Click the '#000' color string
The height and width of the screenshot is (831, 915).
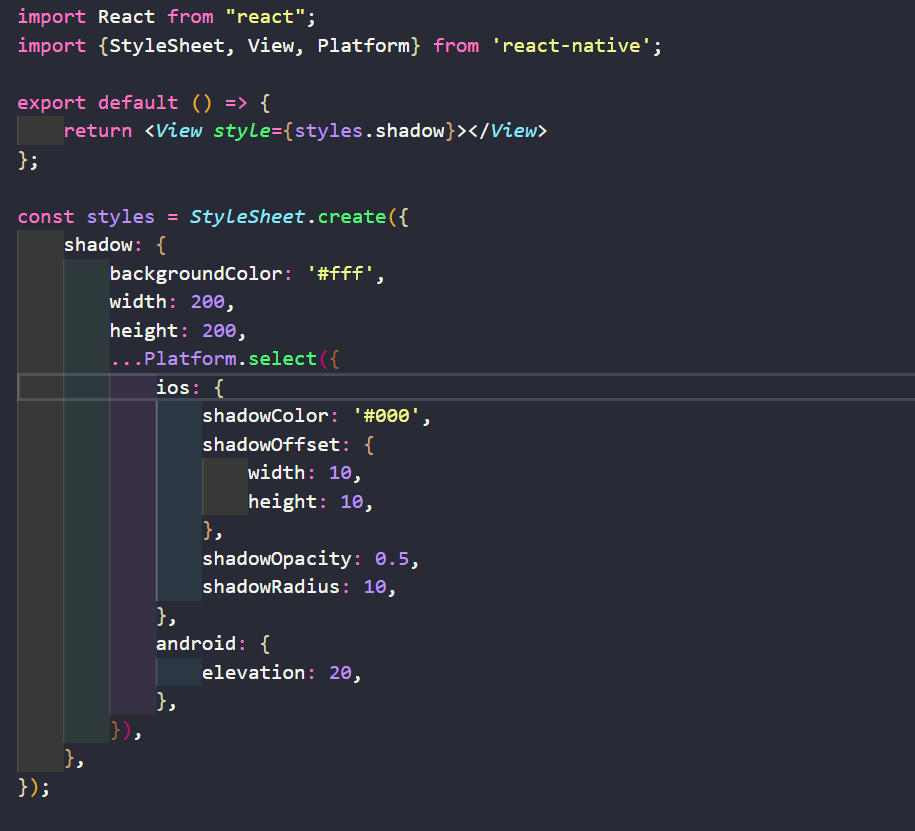[386, 416]
